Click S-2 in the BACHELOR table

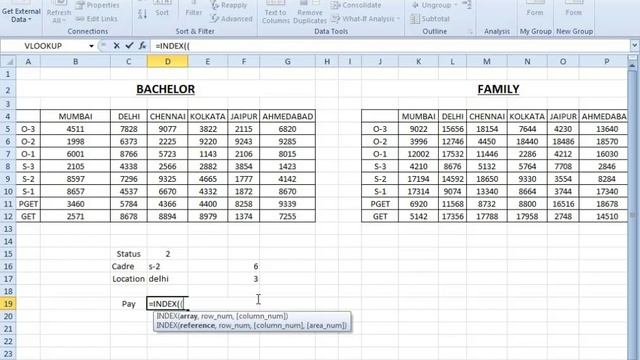point(28,179)
